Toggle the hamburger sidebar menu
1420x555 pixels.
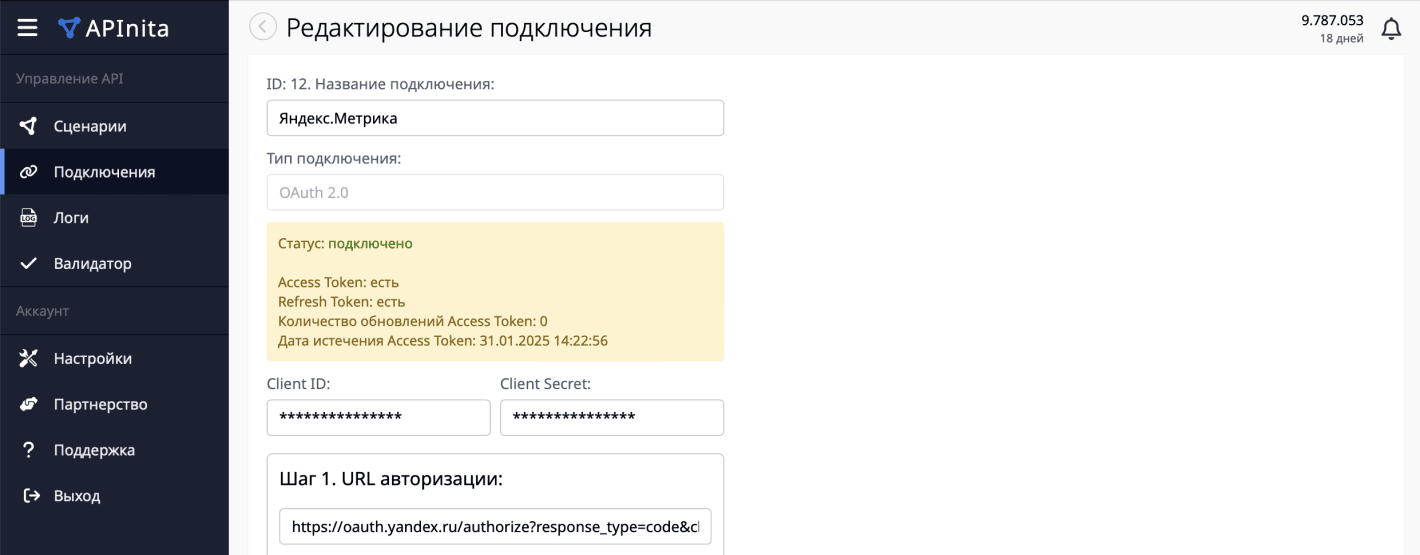coord(27,28)
